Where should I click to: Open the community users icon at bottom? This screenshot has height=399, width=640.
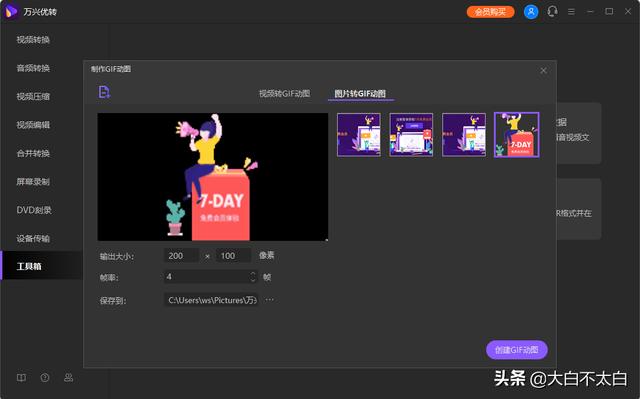(69, 377)
